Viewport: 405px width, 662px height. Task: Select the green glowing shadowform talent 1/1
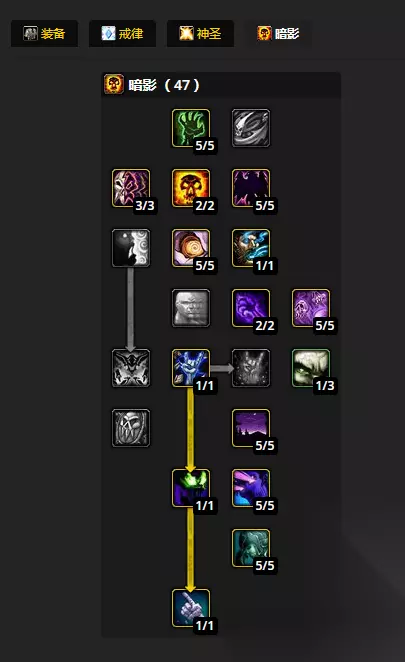(191, 488)
